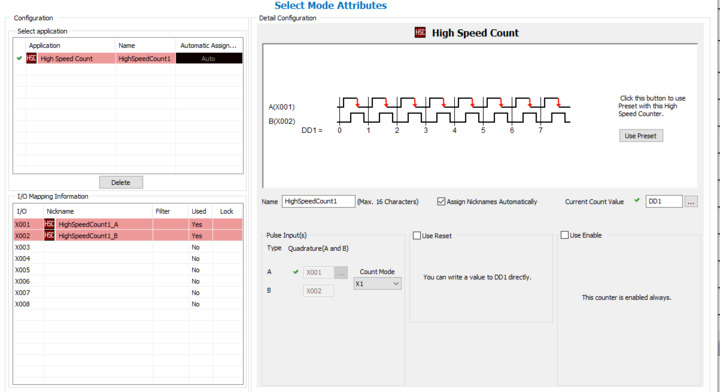Screen dimensions: 720x392
Task: Click HSC icon in X002 mapping row
Action: coord(49,235)
